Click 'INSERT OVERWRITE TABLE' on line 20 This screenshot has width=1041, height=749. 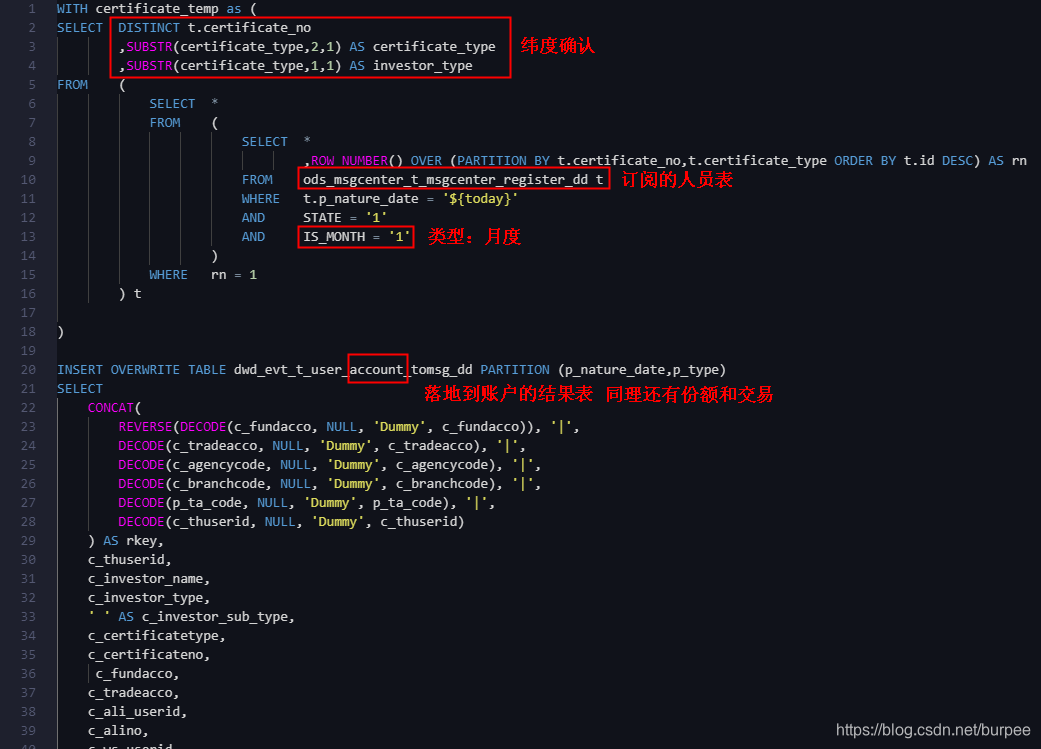141,370
